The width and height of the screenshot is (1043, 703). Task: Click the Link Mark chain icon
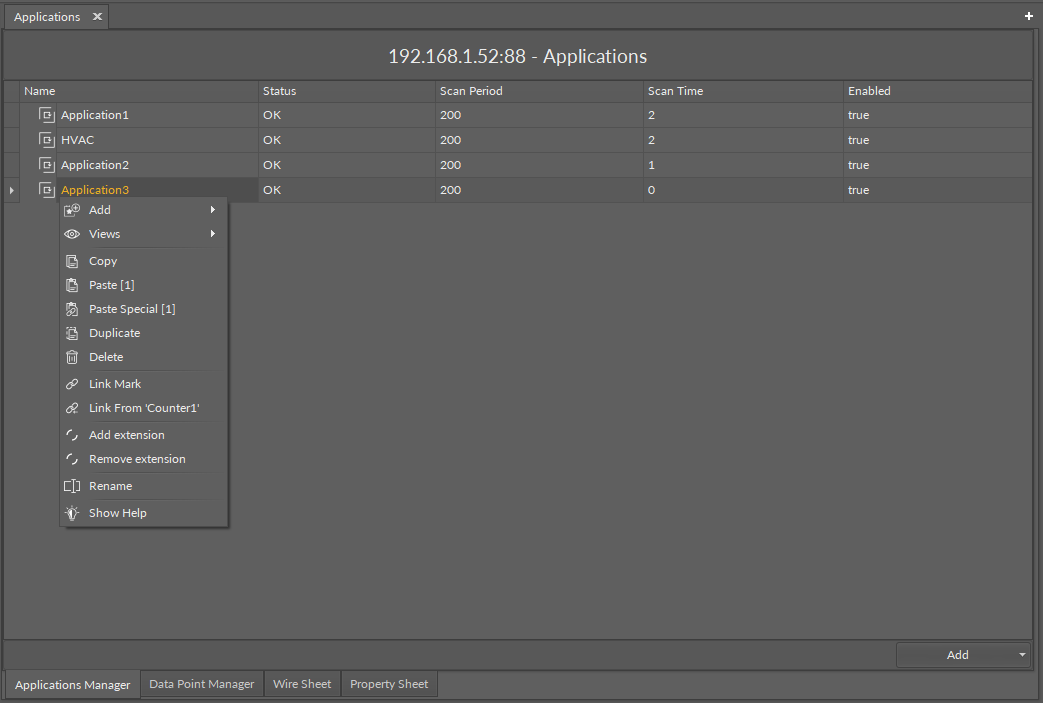(72, 384)
